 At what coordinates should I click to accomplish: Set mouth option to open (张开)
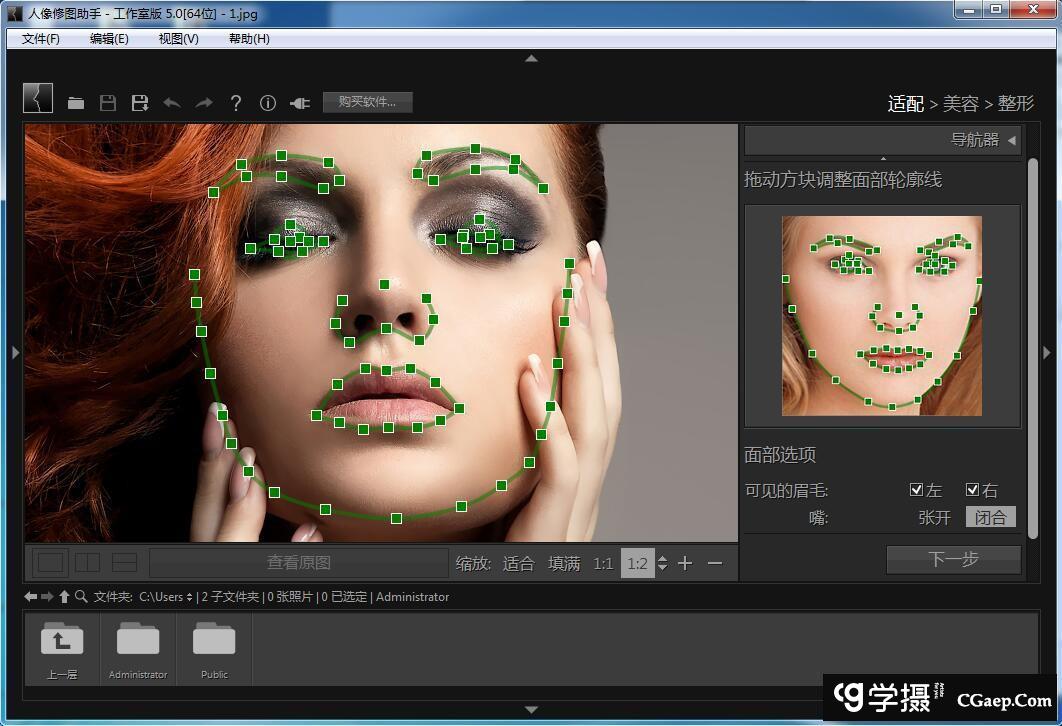pyautogui.click(x=934, y=517)
